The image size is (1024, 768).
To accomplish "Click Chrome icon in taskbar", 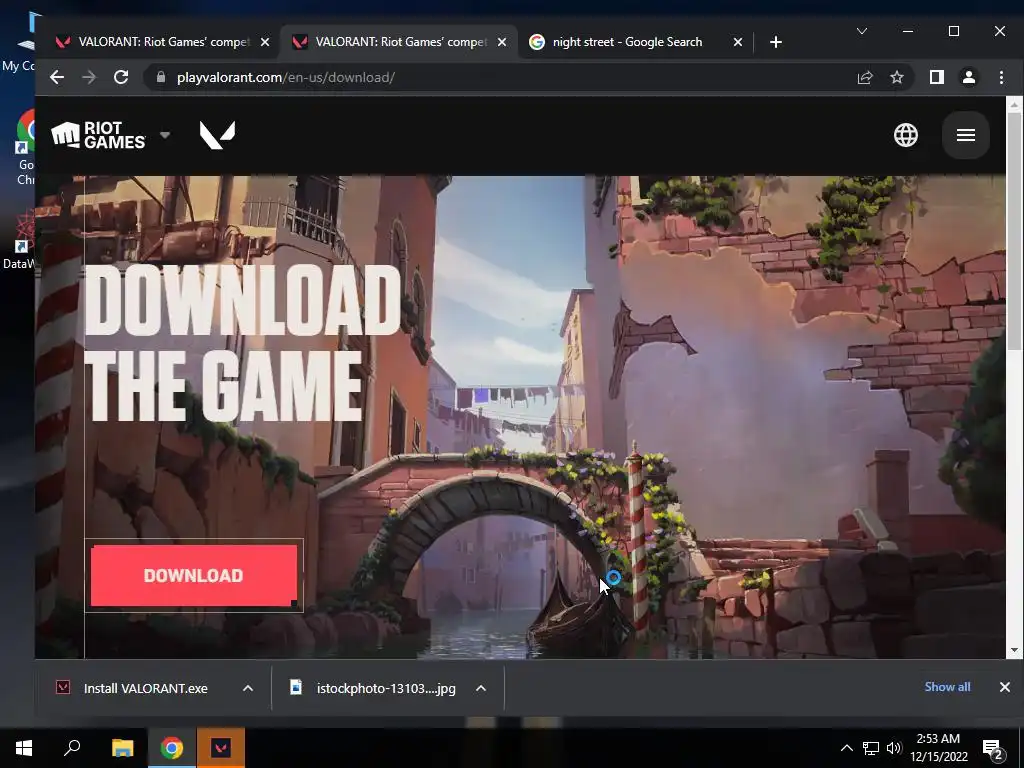I will click(172, 748).
